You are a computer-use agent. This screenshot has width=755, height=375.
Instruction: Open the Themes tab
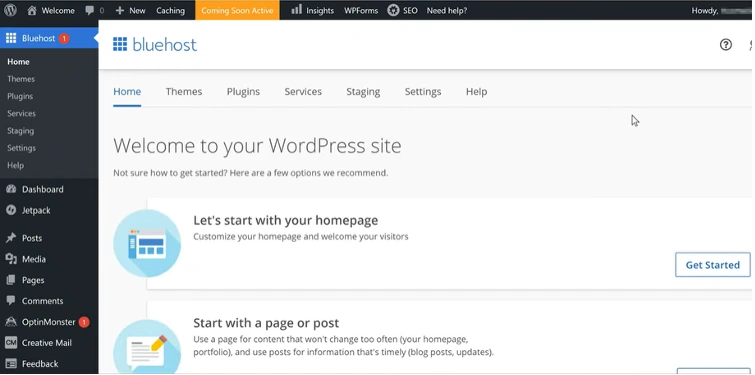(184, 91)
